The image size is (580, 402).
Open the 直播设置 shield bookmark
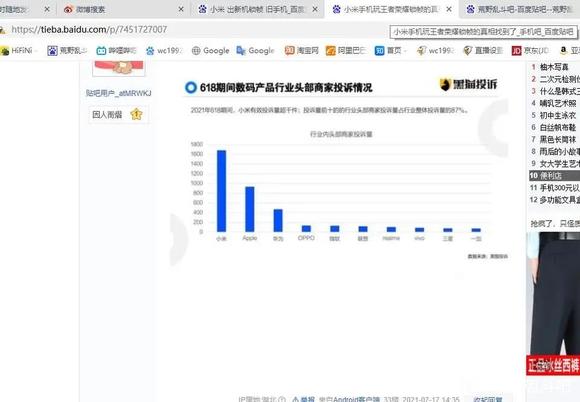click(483, 51)
